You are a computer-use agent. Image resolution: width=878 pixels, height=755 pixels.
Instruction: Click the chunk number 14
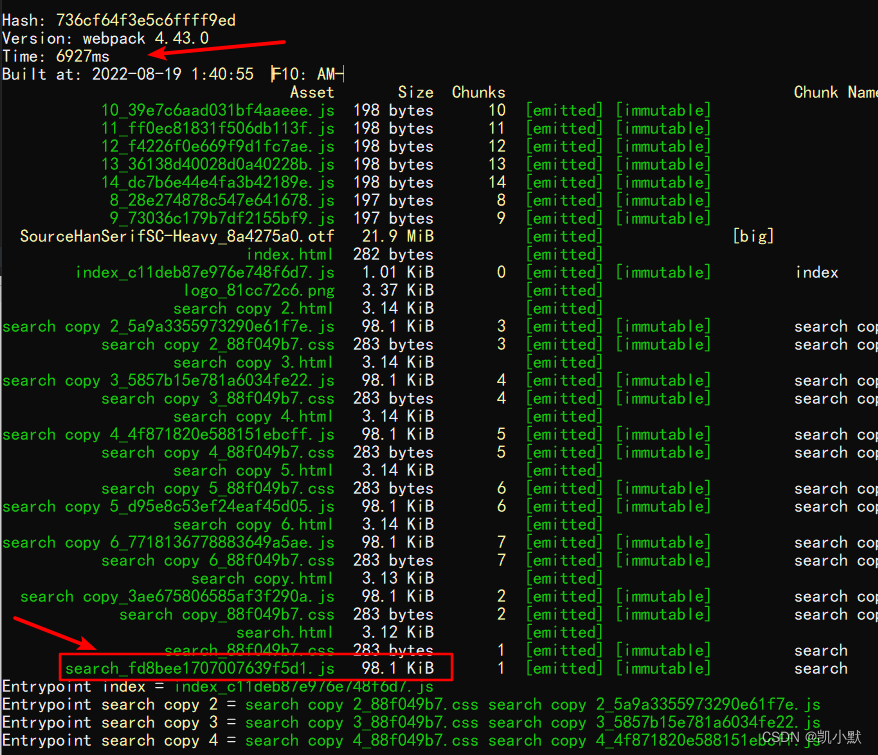(x=497, y=182)
